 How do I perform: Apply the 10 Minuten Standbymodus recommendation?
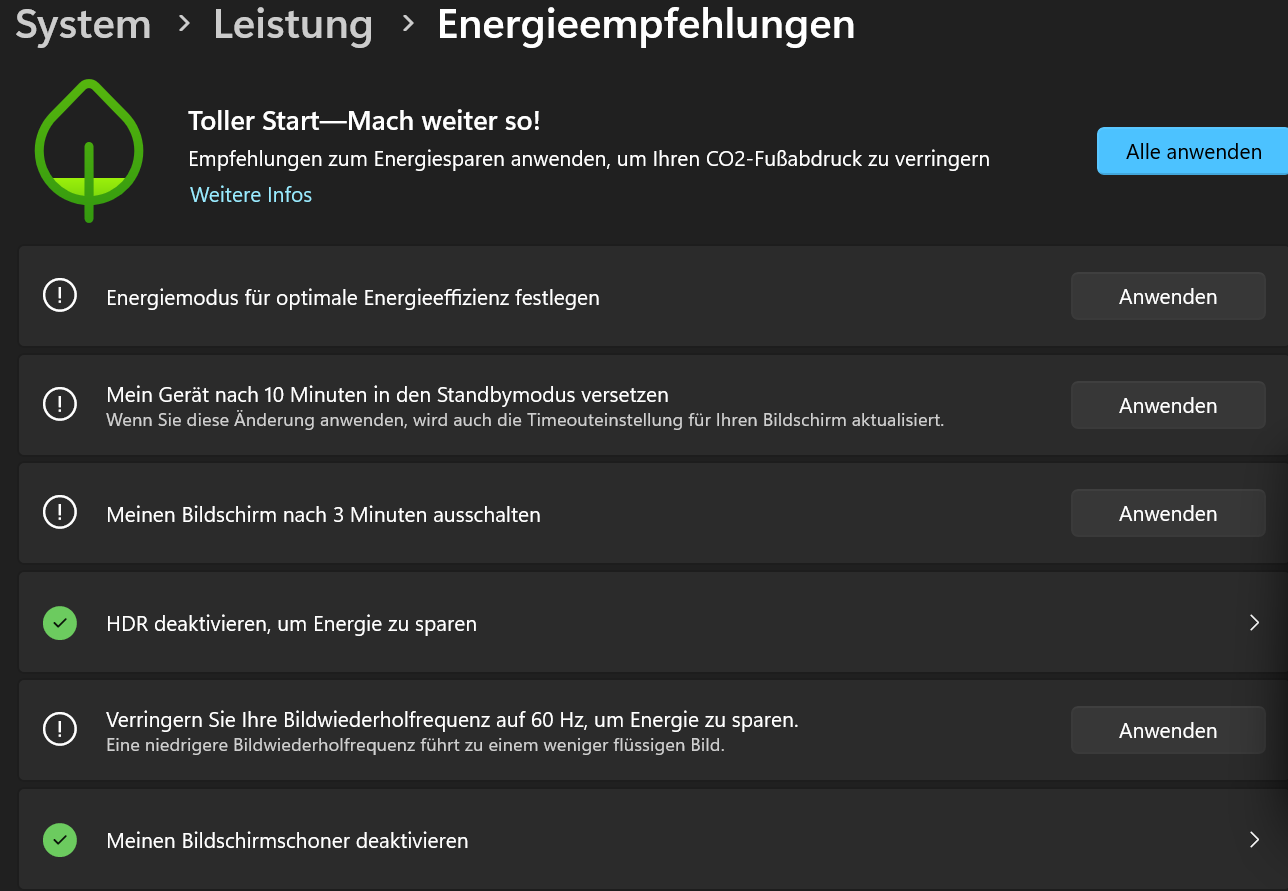coord(1168,405)
